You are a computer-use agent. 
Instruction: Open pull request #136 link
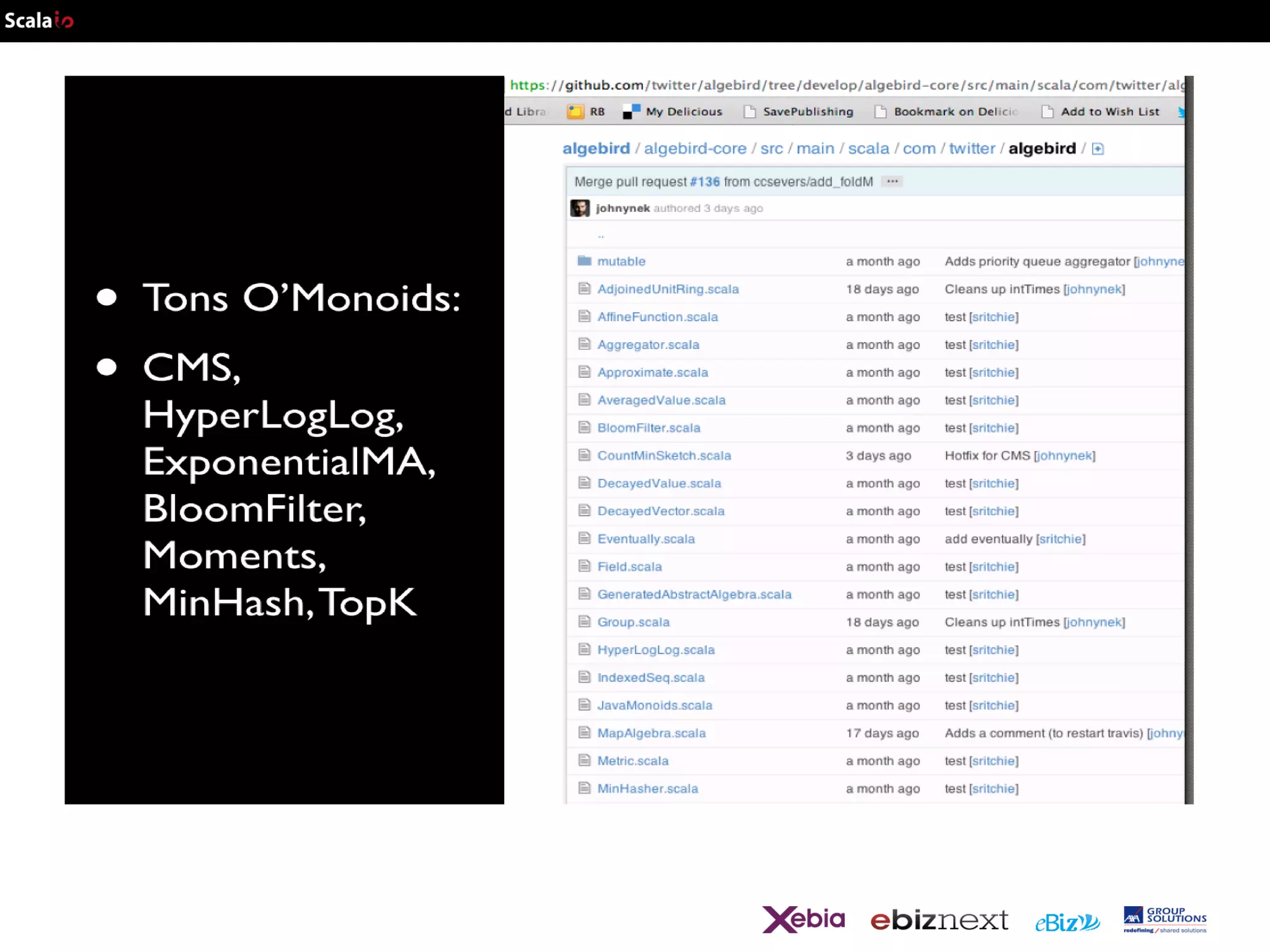coord(704,182)
